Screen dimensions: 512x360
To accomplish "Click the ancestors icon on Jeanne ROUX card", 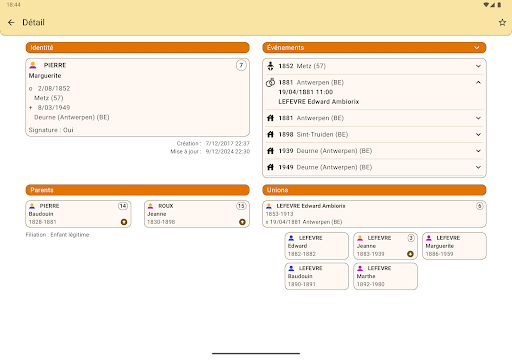I will pyautogui.click(x=242, y=222).
